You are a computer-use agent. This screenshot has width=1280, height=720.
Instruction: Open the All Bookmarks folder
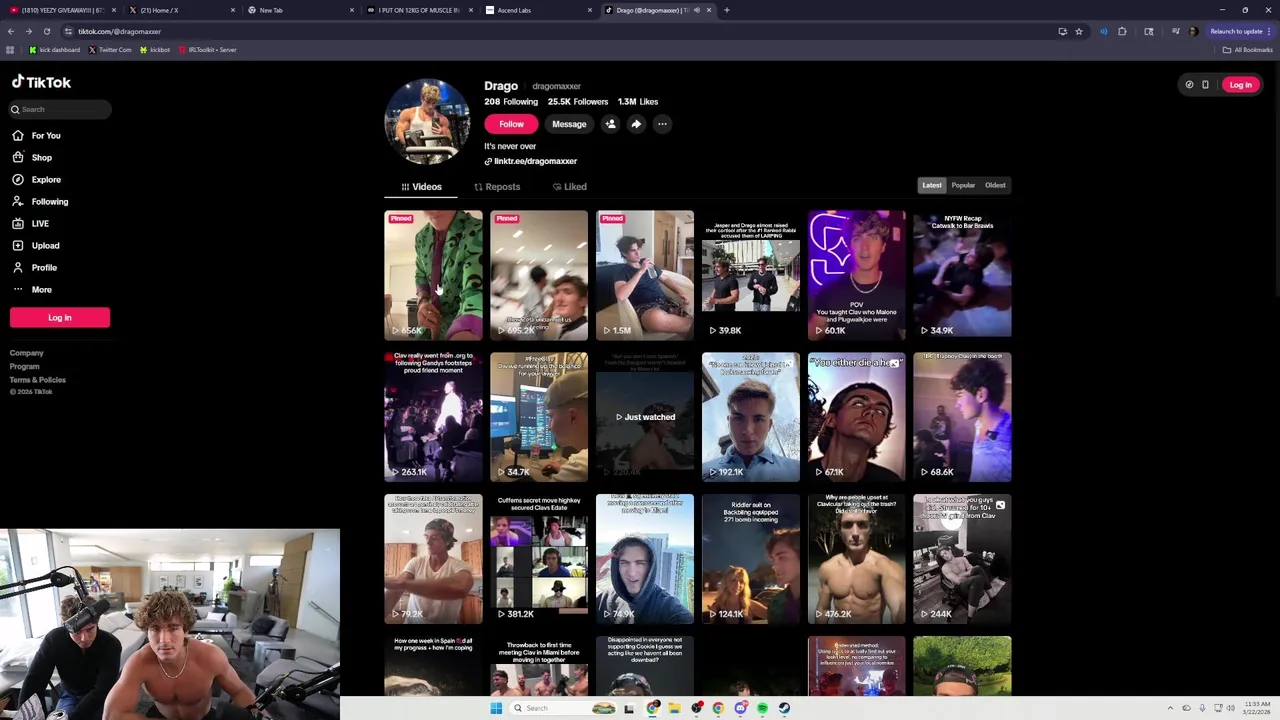pyautogui.click(x=1248, y=50)
